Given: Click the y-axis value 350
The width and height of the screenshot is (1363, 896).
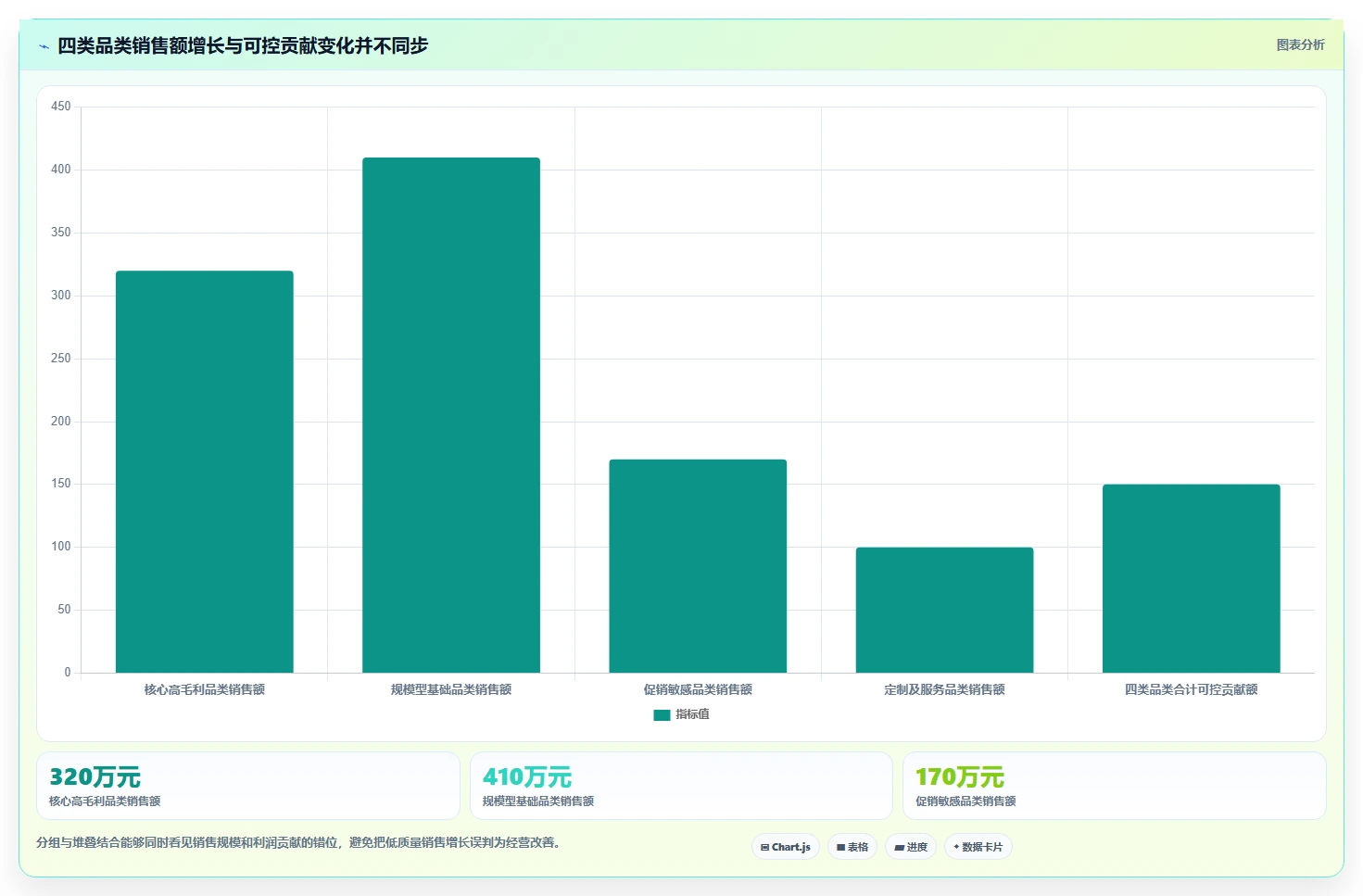Looking at the screenshot, I should coord(61,233).
